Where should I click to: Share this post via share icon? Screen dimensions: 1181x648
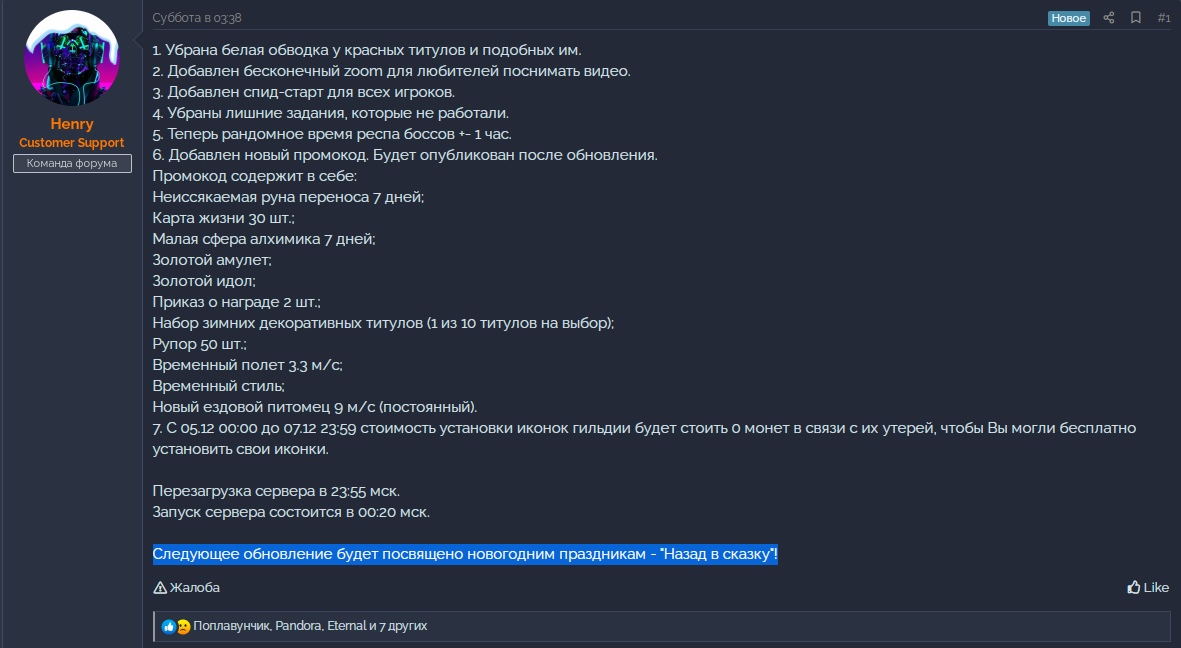[1108, 18]
